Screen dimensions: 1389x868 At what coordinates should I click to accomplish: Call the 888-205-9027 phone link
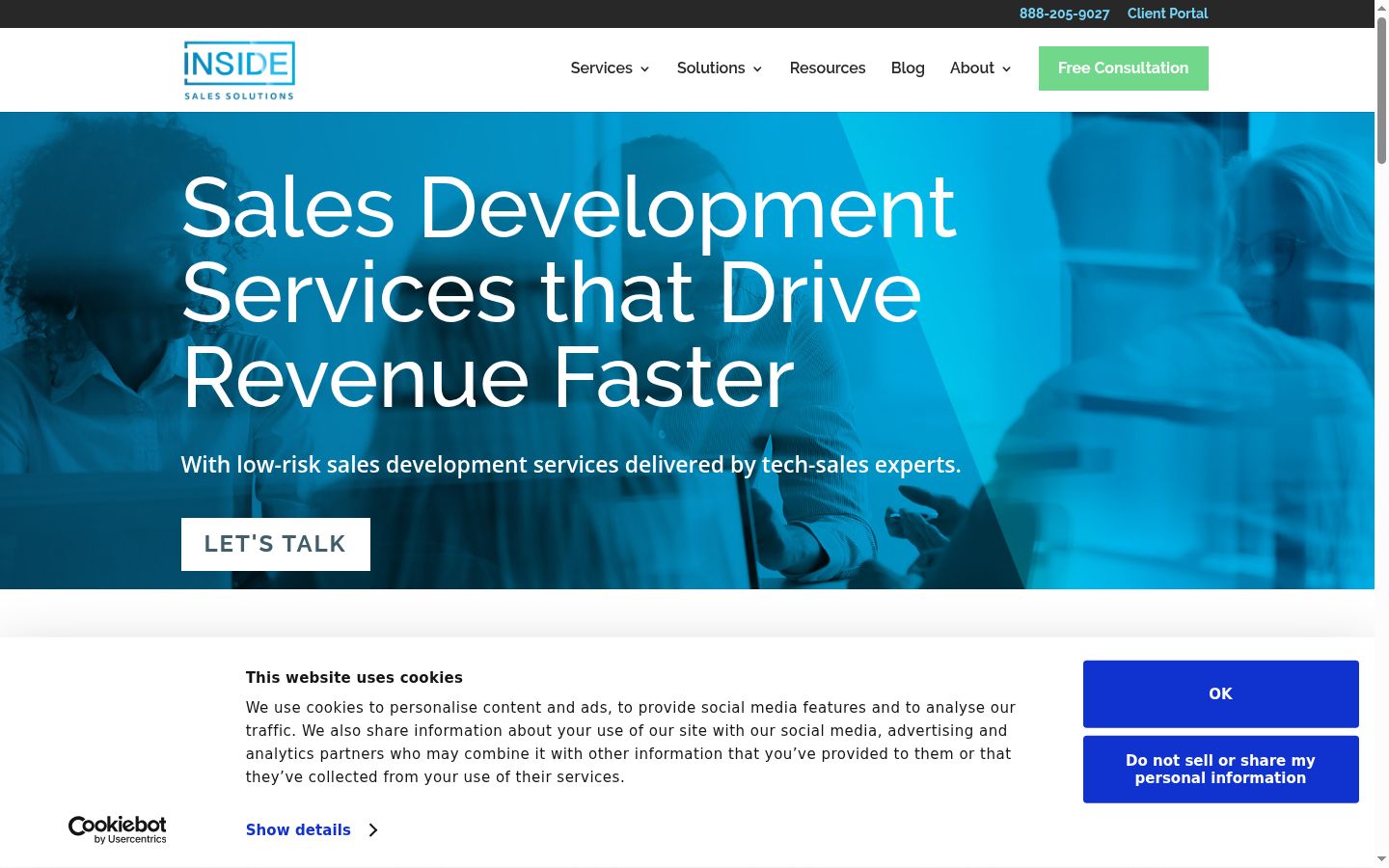click(1064, 14)
